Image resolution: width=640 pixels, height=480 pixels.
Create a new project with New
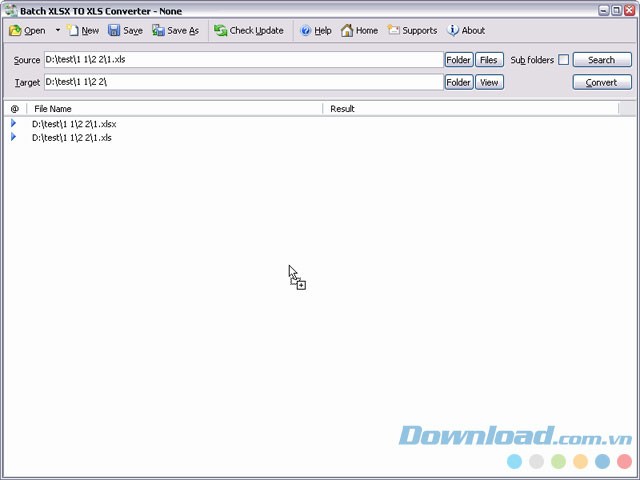pos(83,31)
